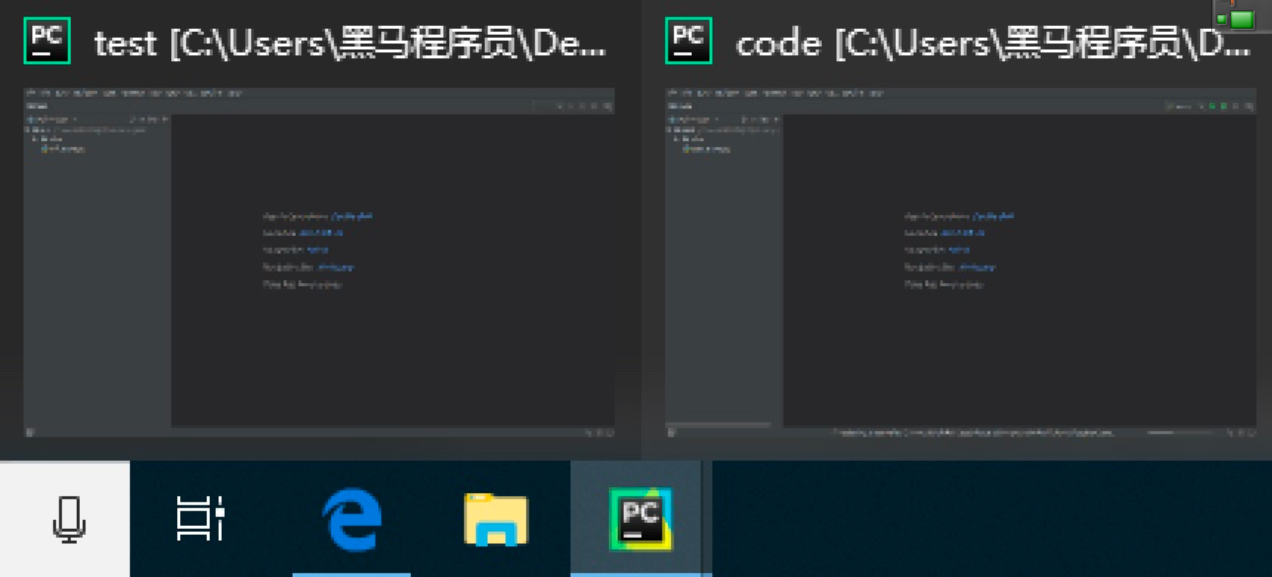
Task: Select the PyCharm icon on the taskbar
Action: point(640,518)
